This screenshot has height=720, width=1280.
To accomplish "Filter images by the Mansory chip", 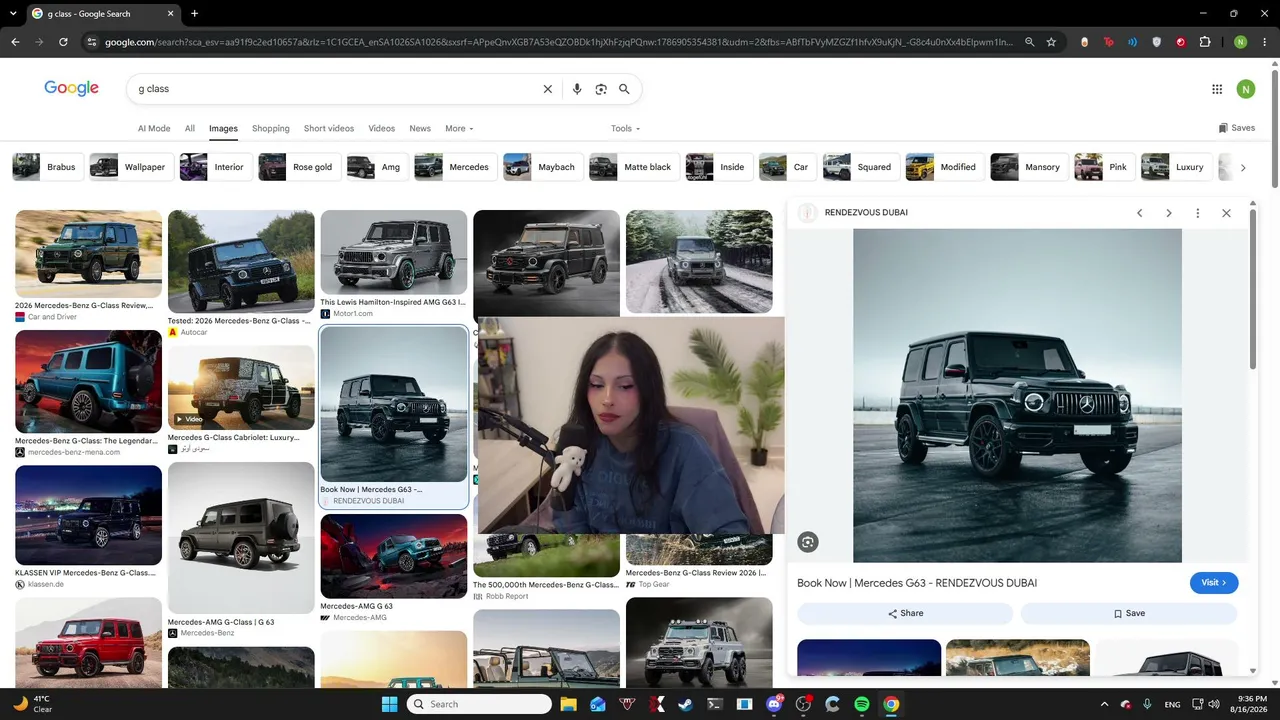I will point(1029,167).
